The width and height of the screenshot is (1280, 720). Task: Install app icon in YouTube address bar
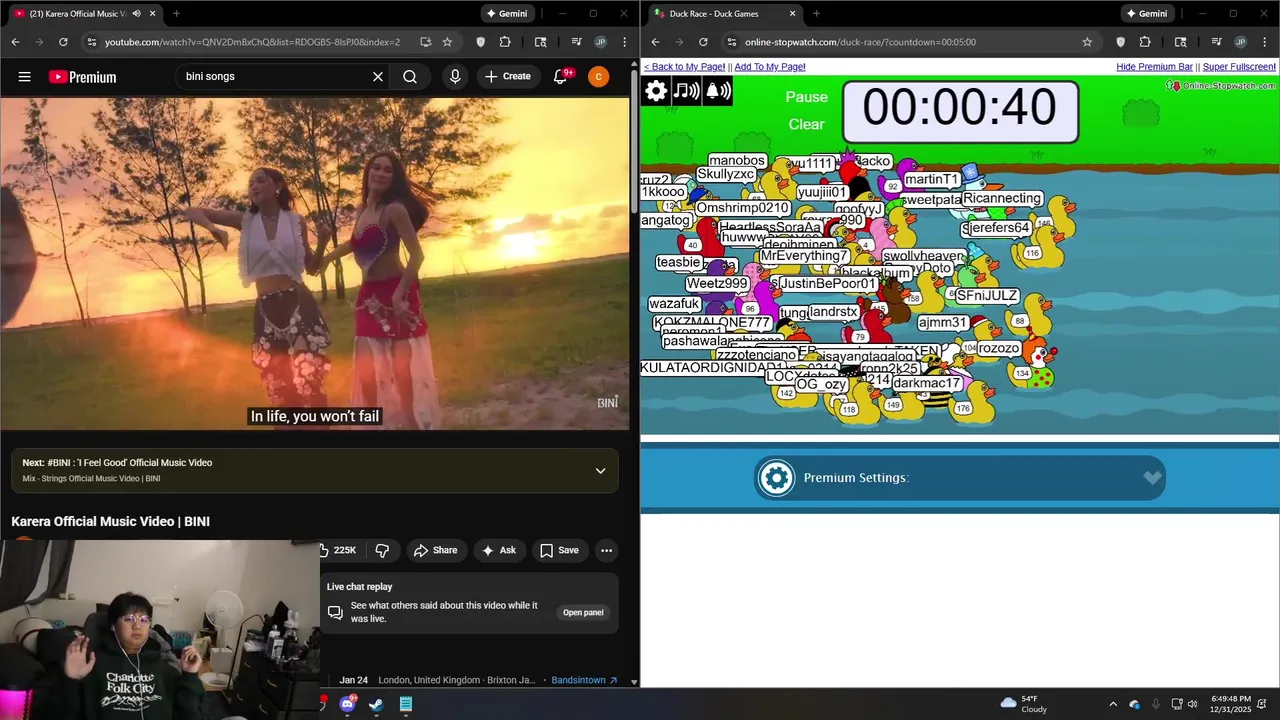tap(425, 42)
